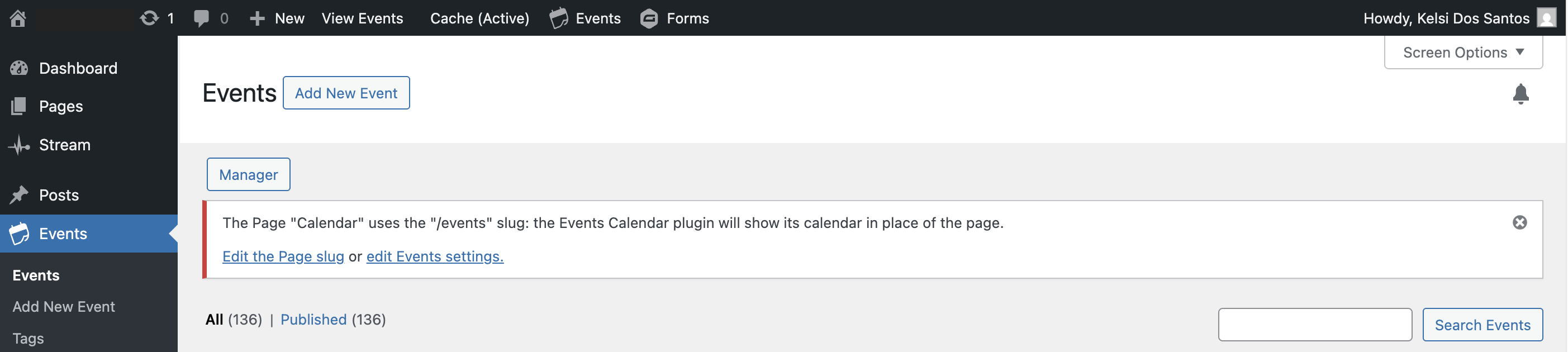Viewport: 1568px width, 352px height.
Task: Click the user avatar thumbnail
Action: pyautogui.click(x=1546, y=18)
